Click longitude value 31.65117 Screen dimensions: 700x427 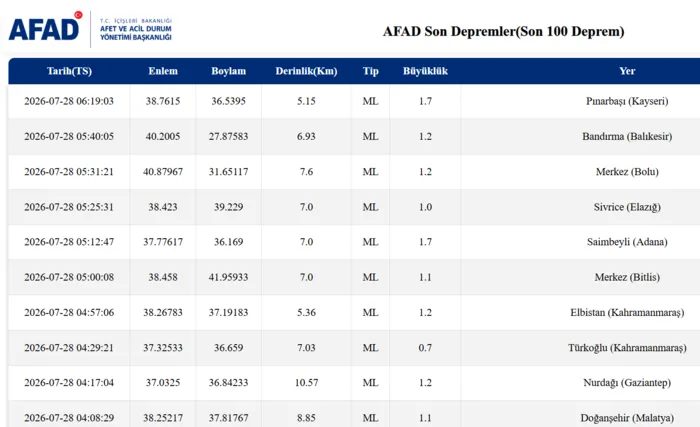coord(229,172)
